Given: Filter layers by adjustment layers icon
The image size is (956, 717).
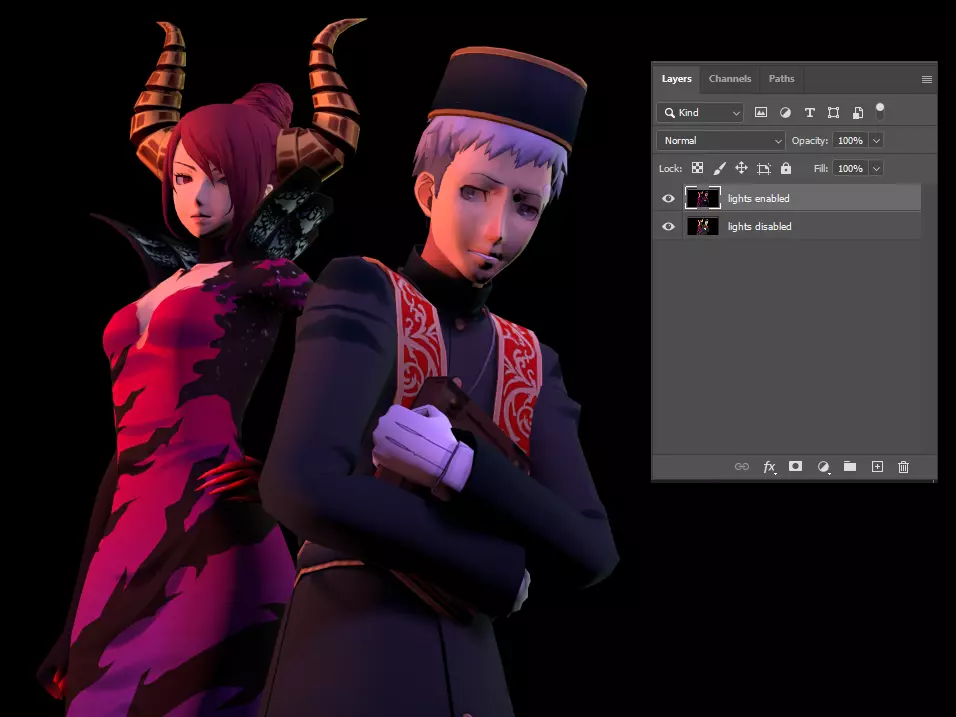Looking at the screenshot, I should click(x=785, y=112).
